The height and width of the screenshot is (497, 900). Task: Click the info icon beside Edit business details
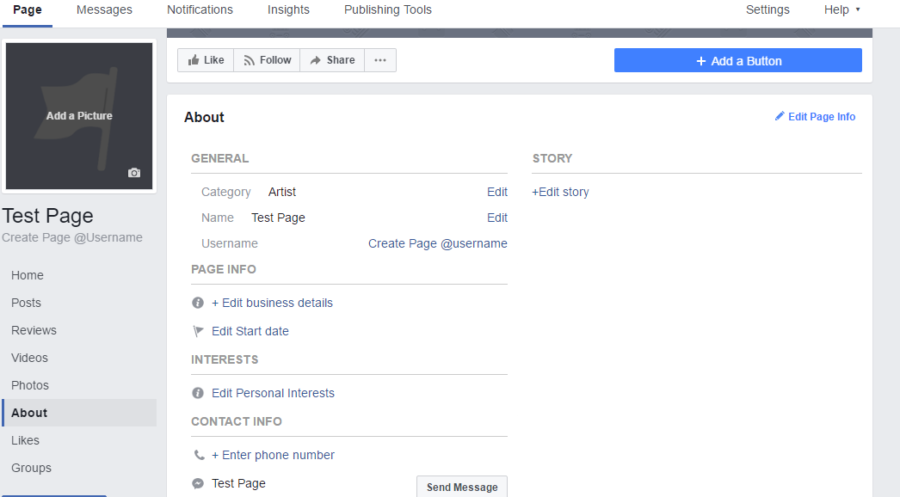tap(197, 302)
